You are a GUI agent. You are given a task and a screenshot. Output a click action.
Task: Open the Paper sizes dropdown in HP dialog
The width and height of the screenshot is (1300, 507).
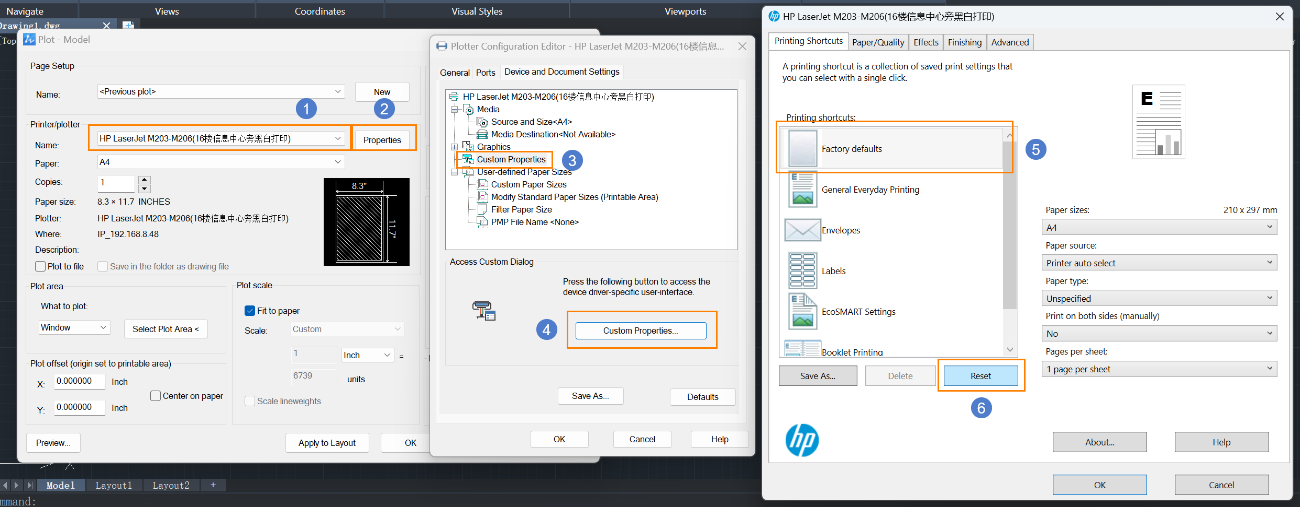pyautogui.click(x=1269, y=227)
